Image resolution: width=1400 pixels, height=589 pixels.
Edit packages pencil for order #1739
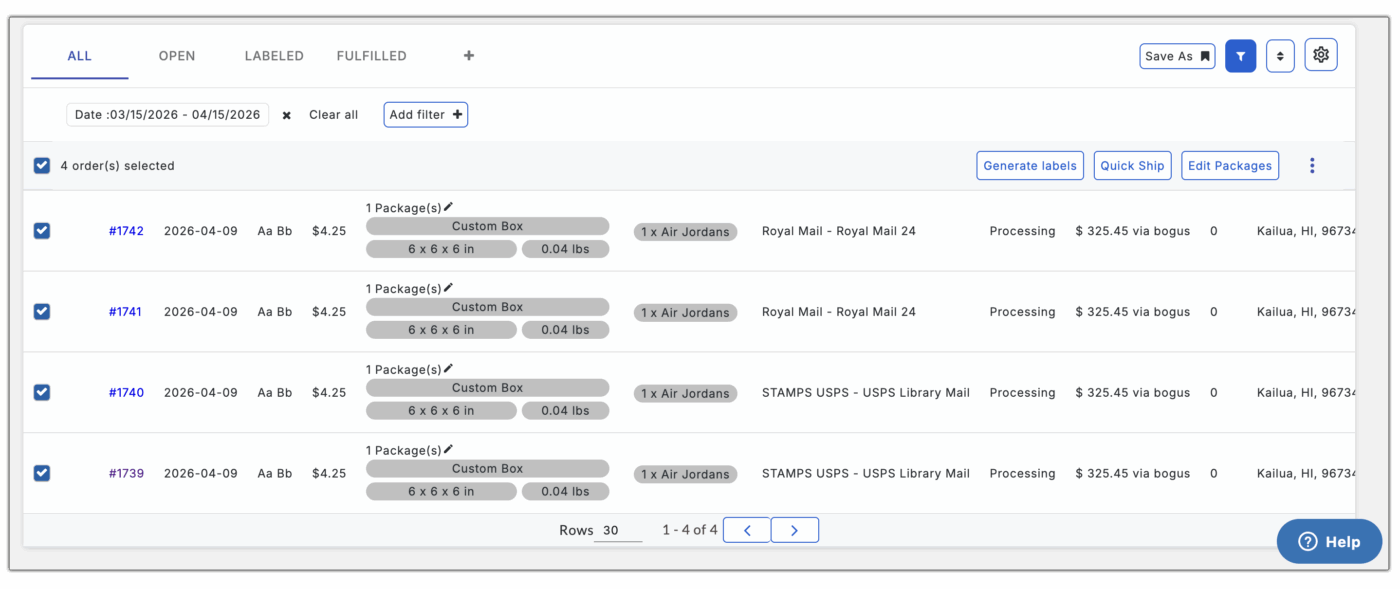(448, 450)
